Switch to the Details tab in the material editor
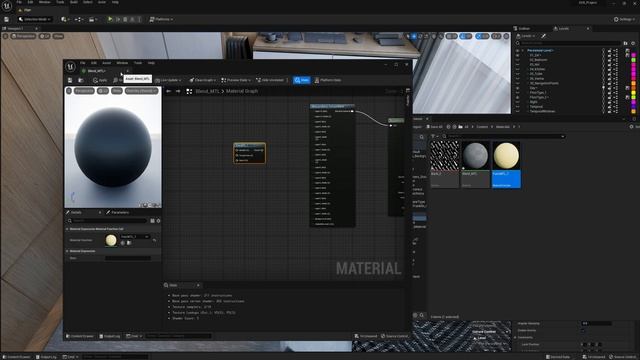This screenshot has width=640, height=360. click(x=76, y=212)
